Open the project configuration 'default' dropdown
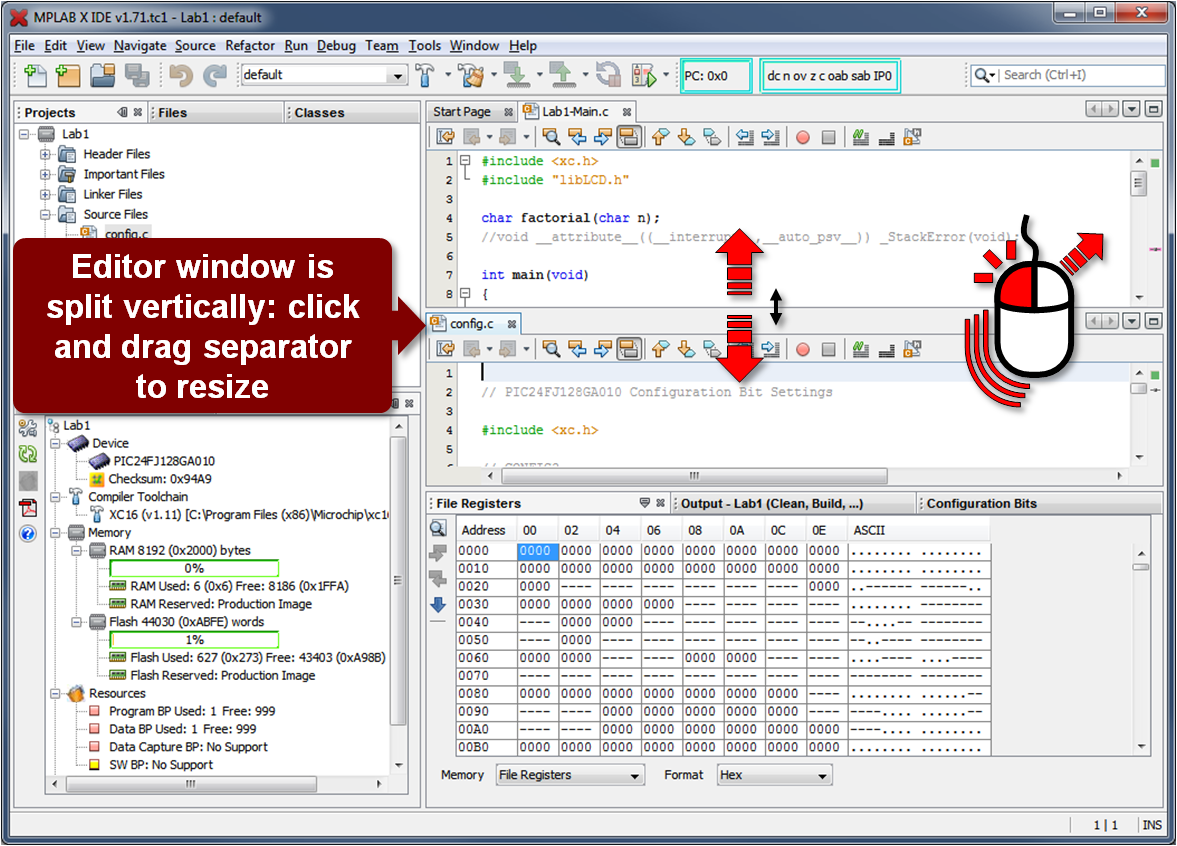Image resolution: width=1177 pixels, height=846 pixels. click(398, 76)
